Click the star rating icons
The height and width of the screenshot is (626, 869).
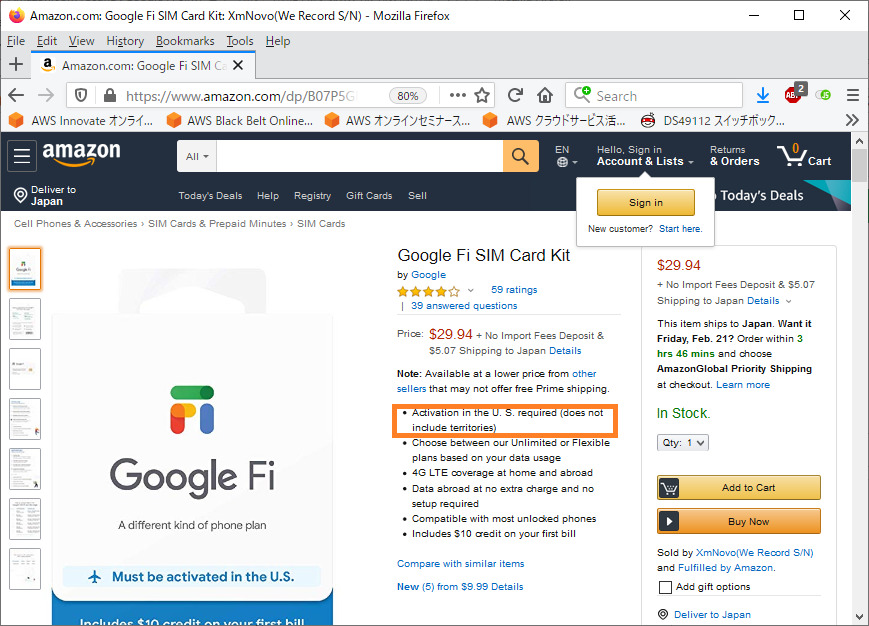pyautogui.click(x=428, y=291)
